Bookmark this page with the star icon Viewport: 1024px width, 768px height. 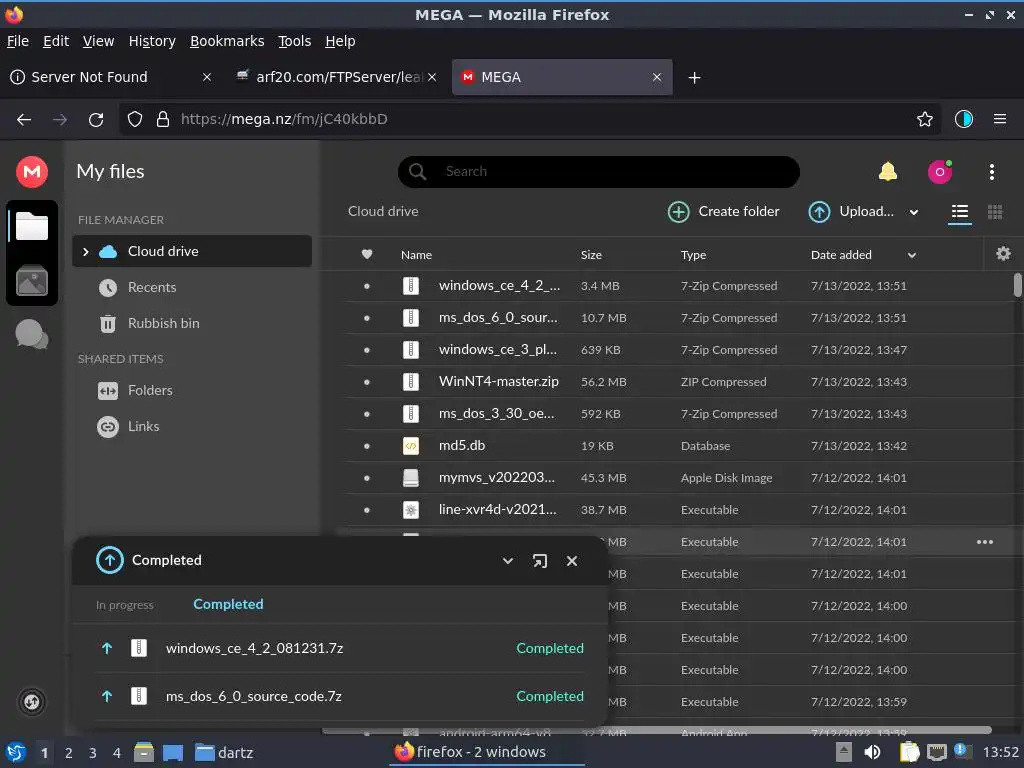pos(924,120)
